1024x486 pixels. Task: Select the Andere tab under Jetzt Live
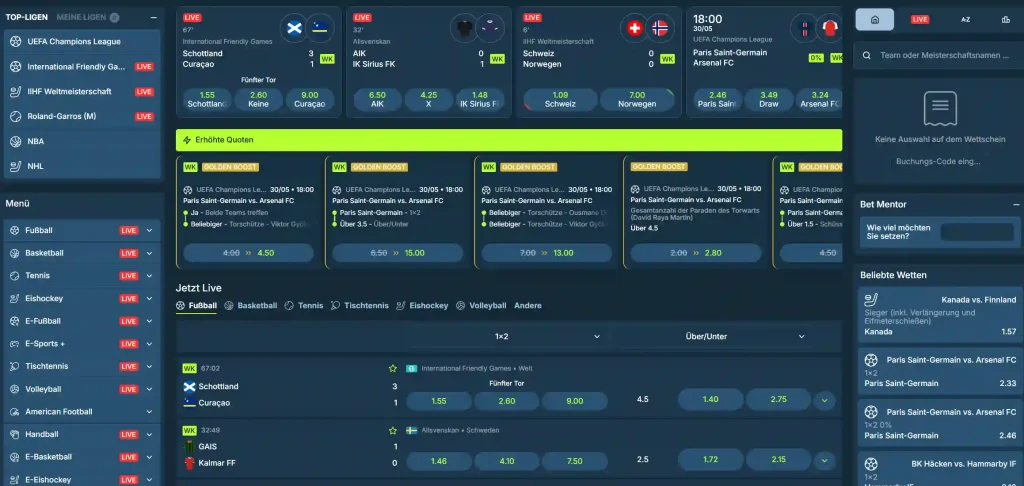(528, 305)
